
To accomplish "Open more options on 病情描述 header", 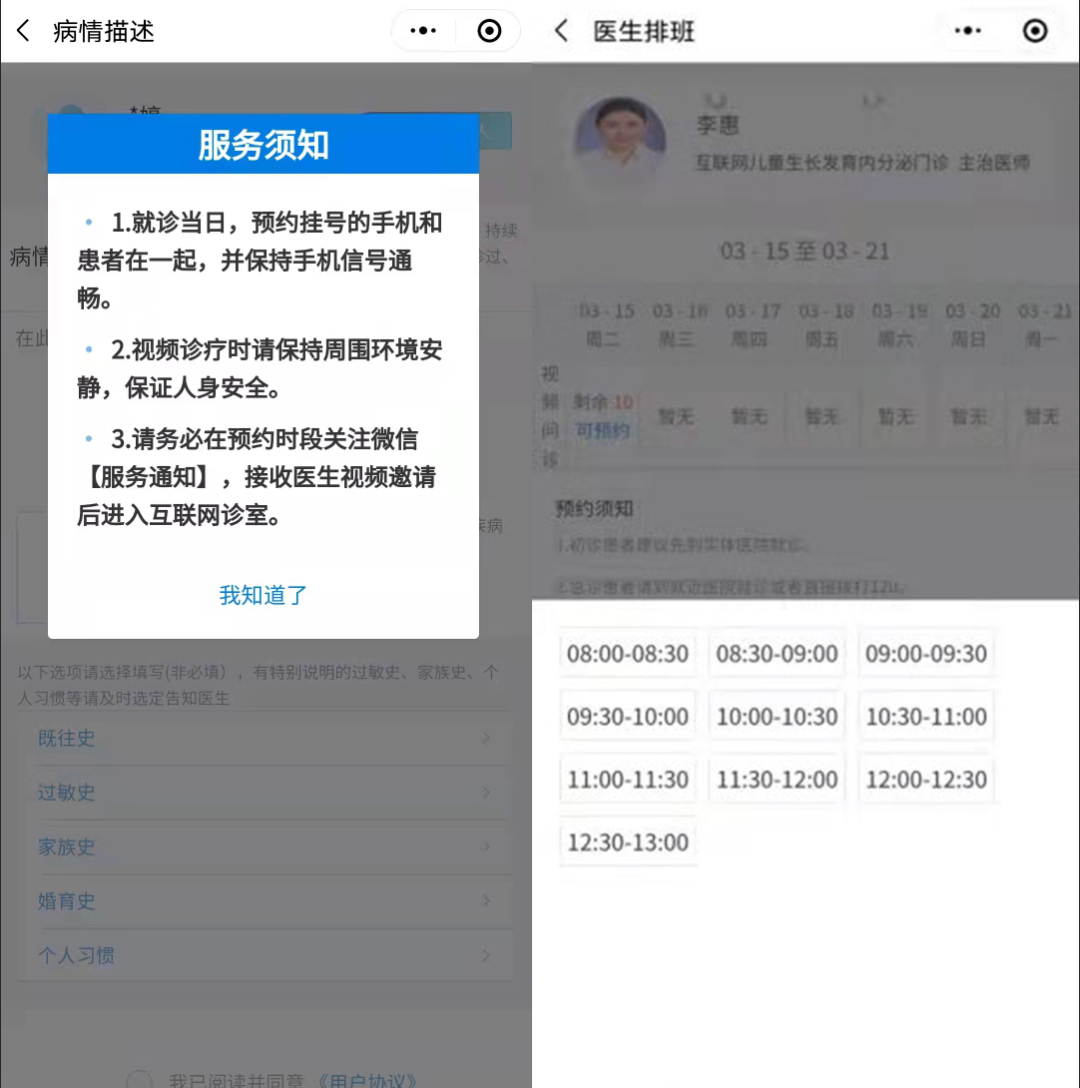I will click(x=424, y=31).
